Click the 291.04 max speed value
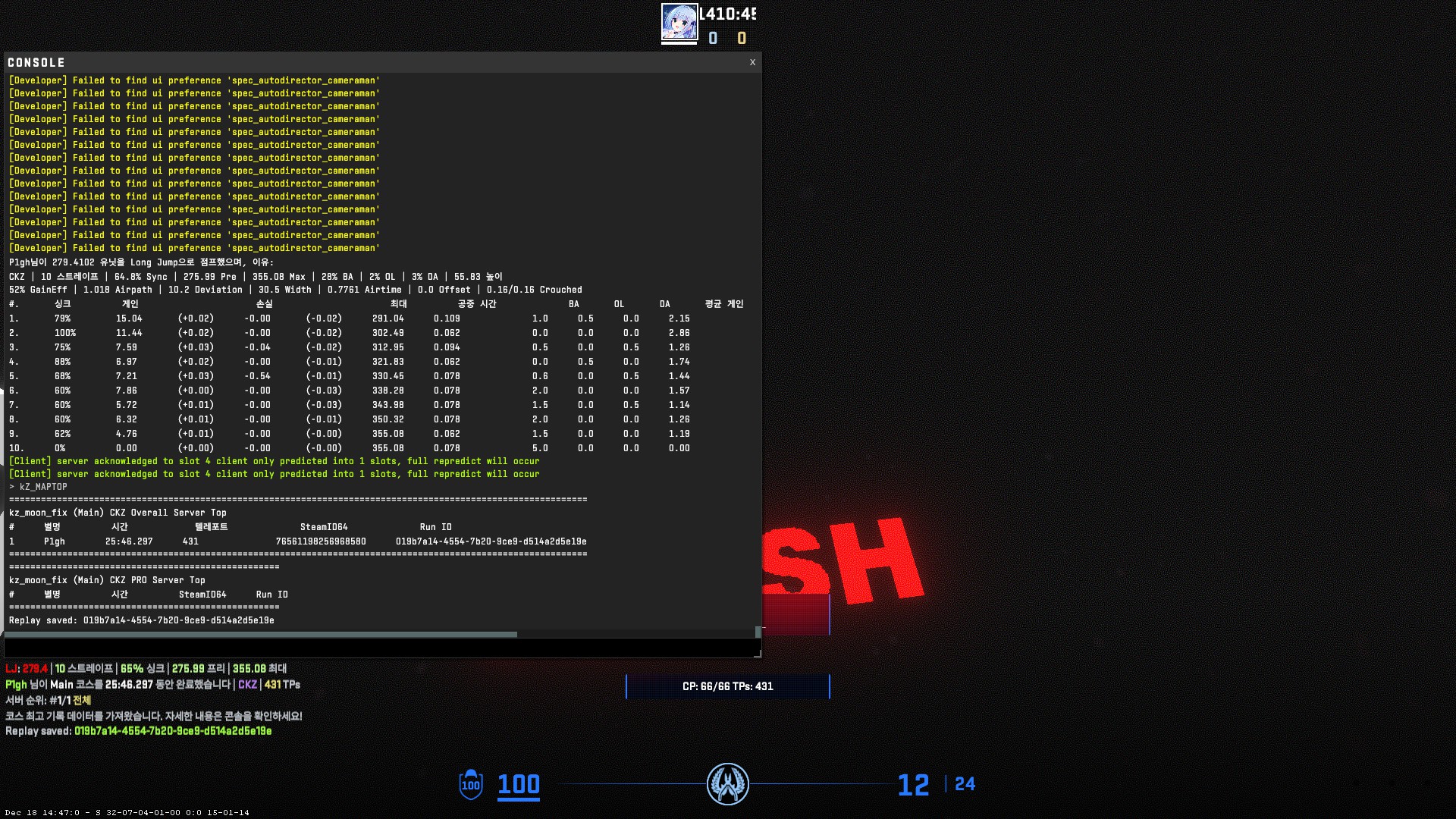This screenshot has height=819, width=1456. pos(388,318)
